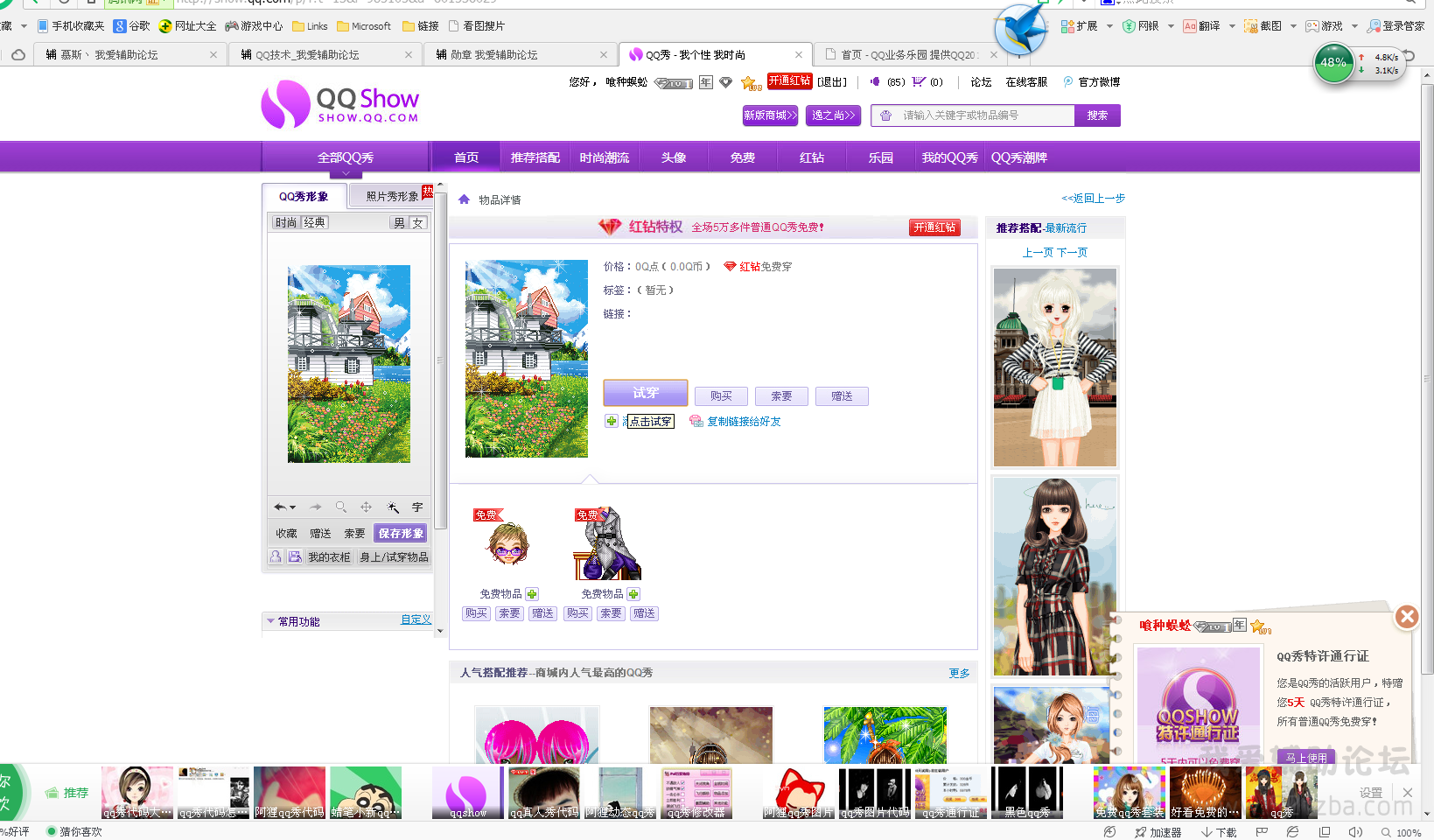Open the 我的QQ秀 navigation item
The height and width of the screenshot is (840, 1434).
pos(950,157)
